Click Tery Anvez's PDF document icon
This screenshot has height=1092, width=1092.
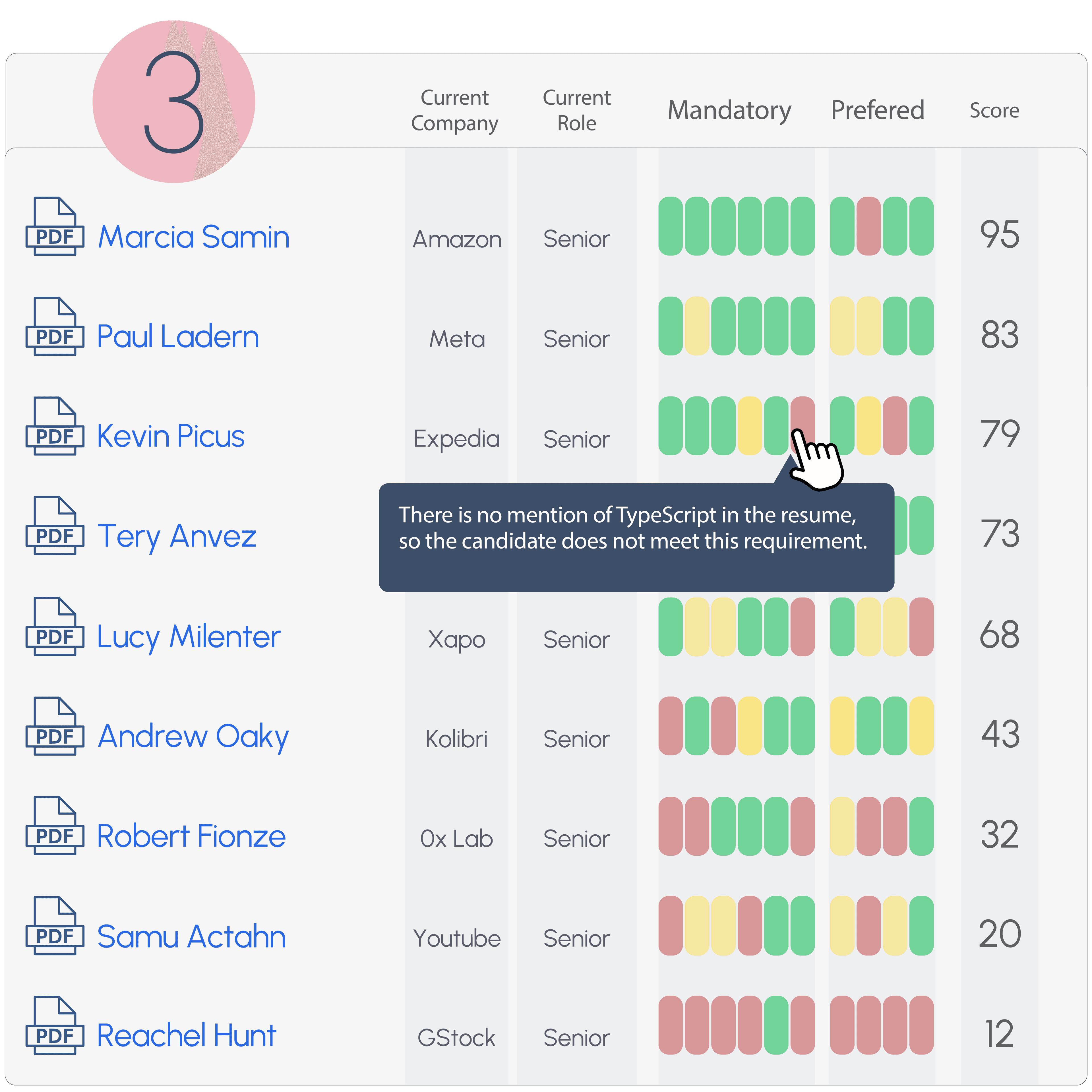(54, 526)
